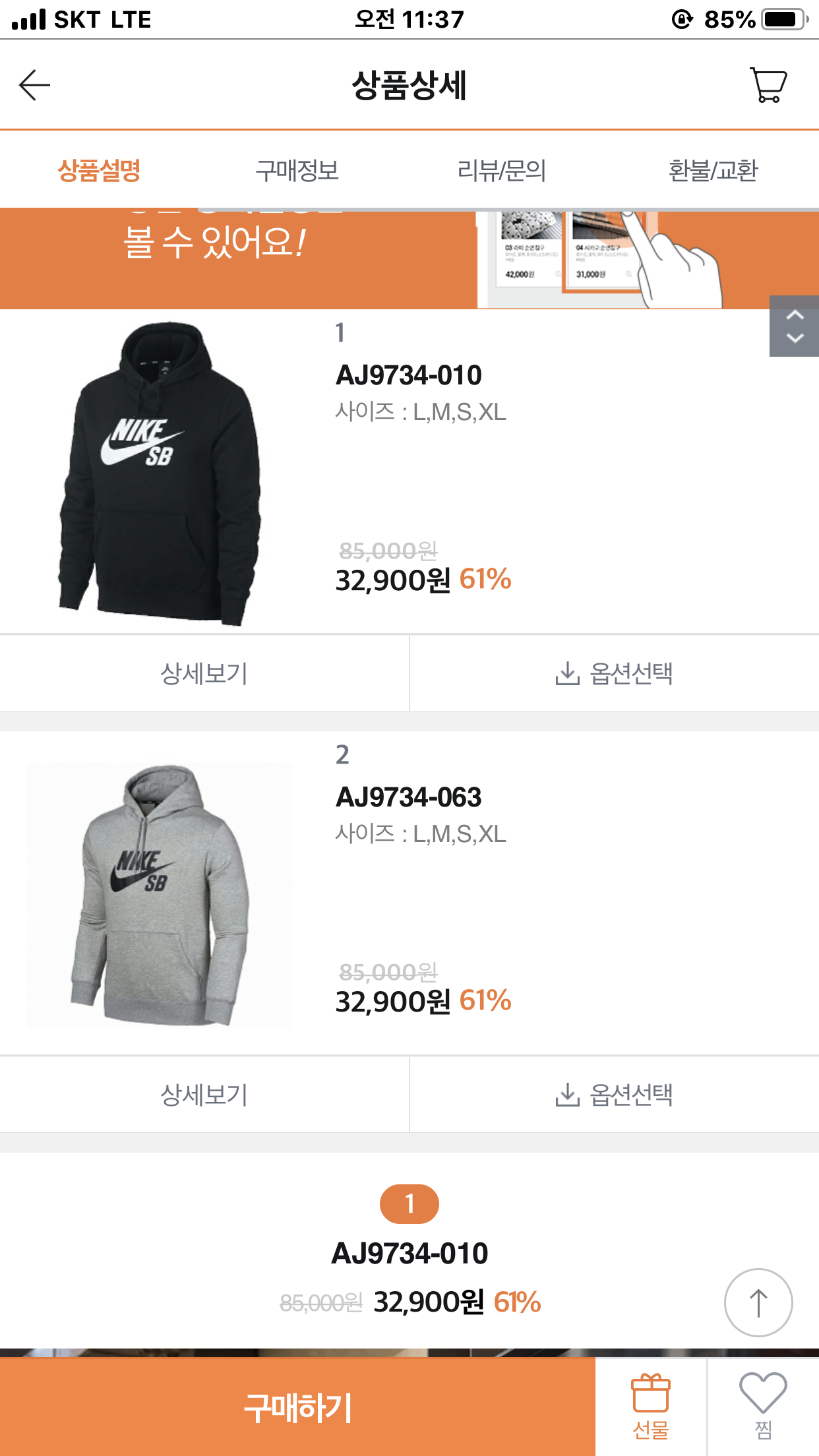Tap the black Nike SB hoodie image
This screenshot has width=819, height=1456.
click(160, 472)
